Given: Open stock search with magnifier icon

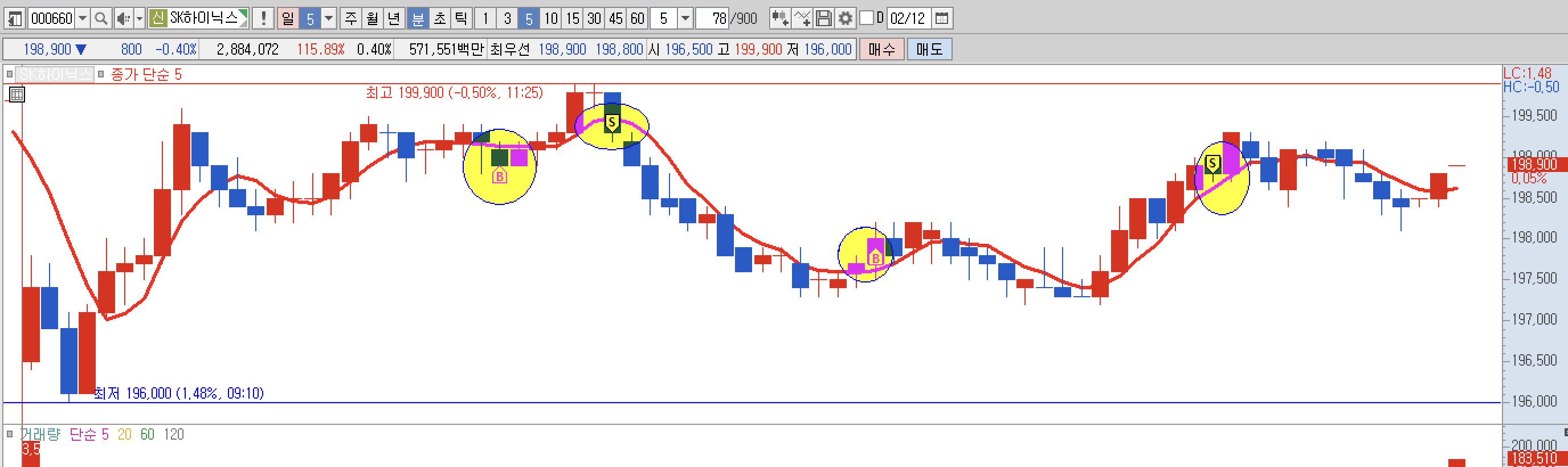Looking at the screenshot, I should pyautogui.click(x=101, y=18).
